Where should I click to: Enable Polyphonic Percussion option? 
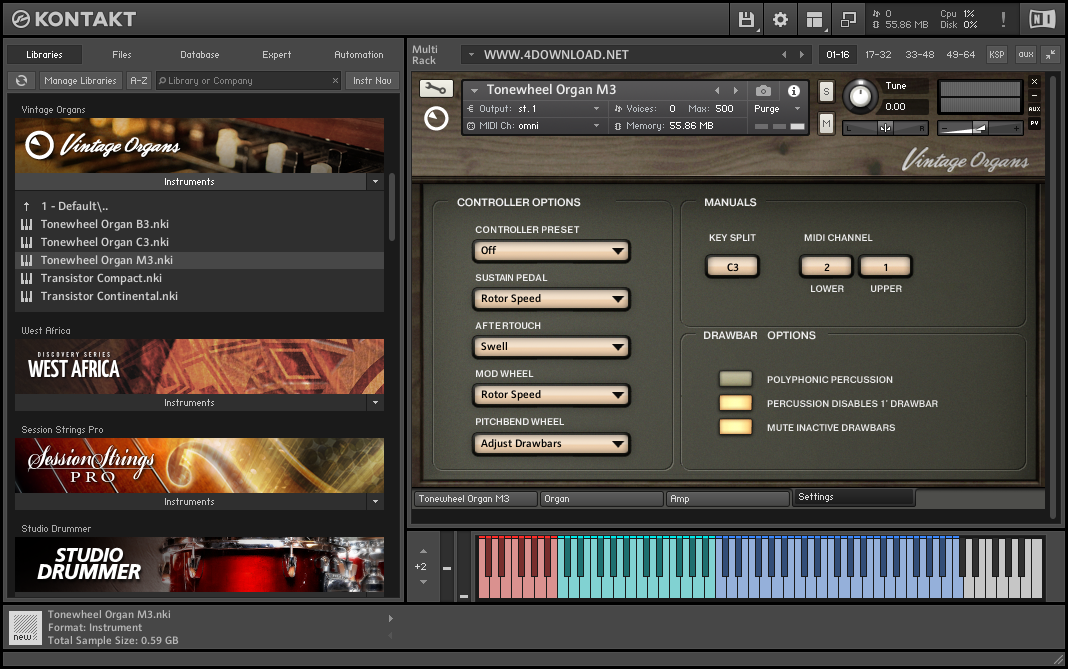(735, 379)
